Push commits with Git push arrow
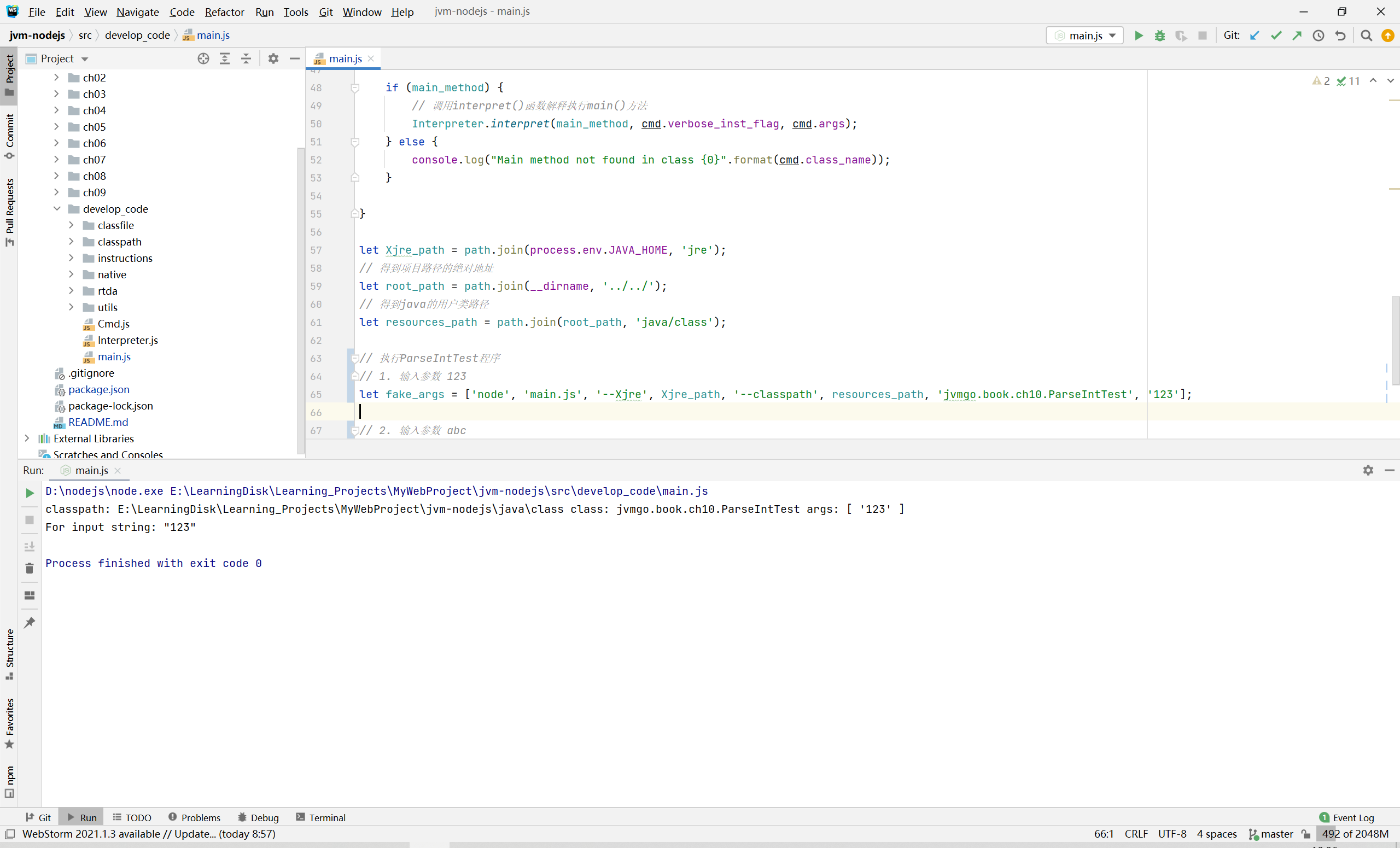 [x=1297, y=35]
